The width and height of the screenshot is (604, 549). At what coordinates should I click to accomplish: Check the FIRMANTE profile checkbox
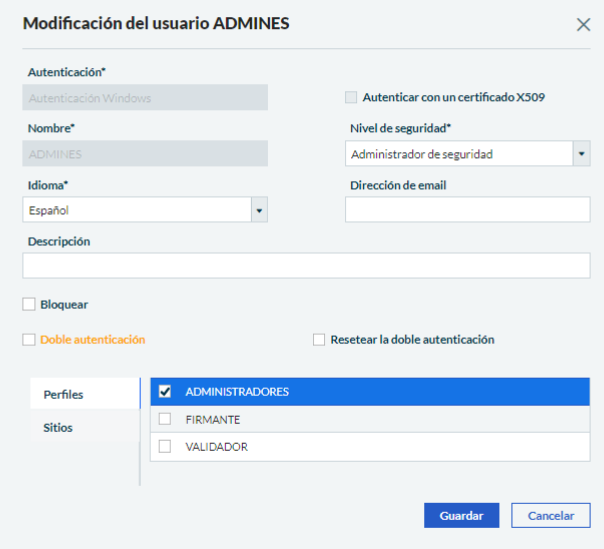click(x=165, y=419)
